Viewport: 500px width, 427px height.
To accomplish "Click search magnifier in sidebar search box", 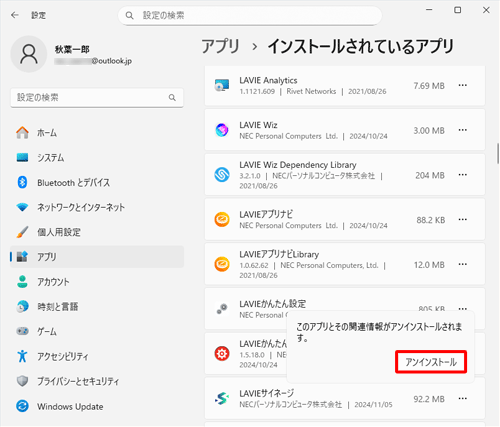I will pyautogui.click(x=172, y=97).
